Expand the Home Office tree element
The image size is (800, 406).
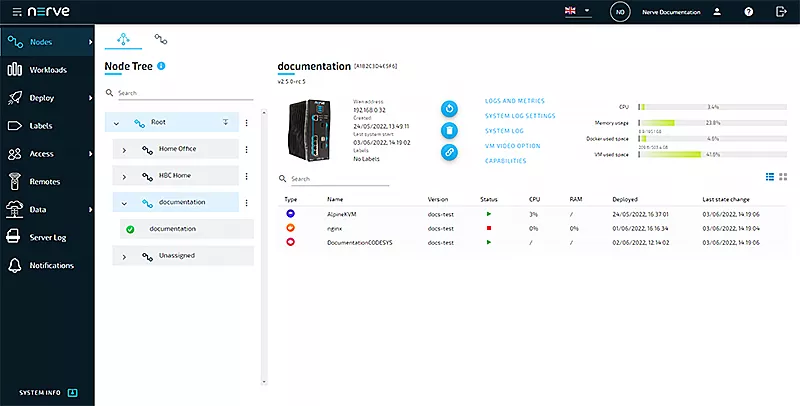124,149
